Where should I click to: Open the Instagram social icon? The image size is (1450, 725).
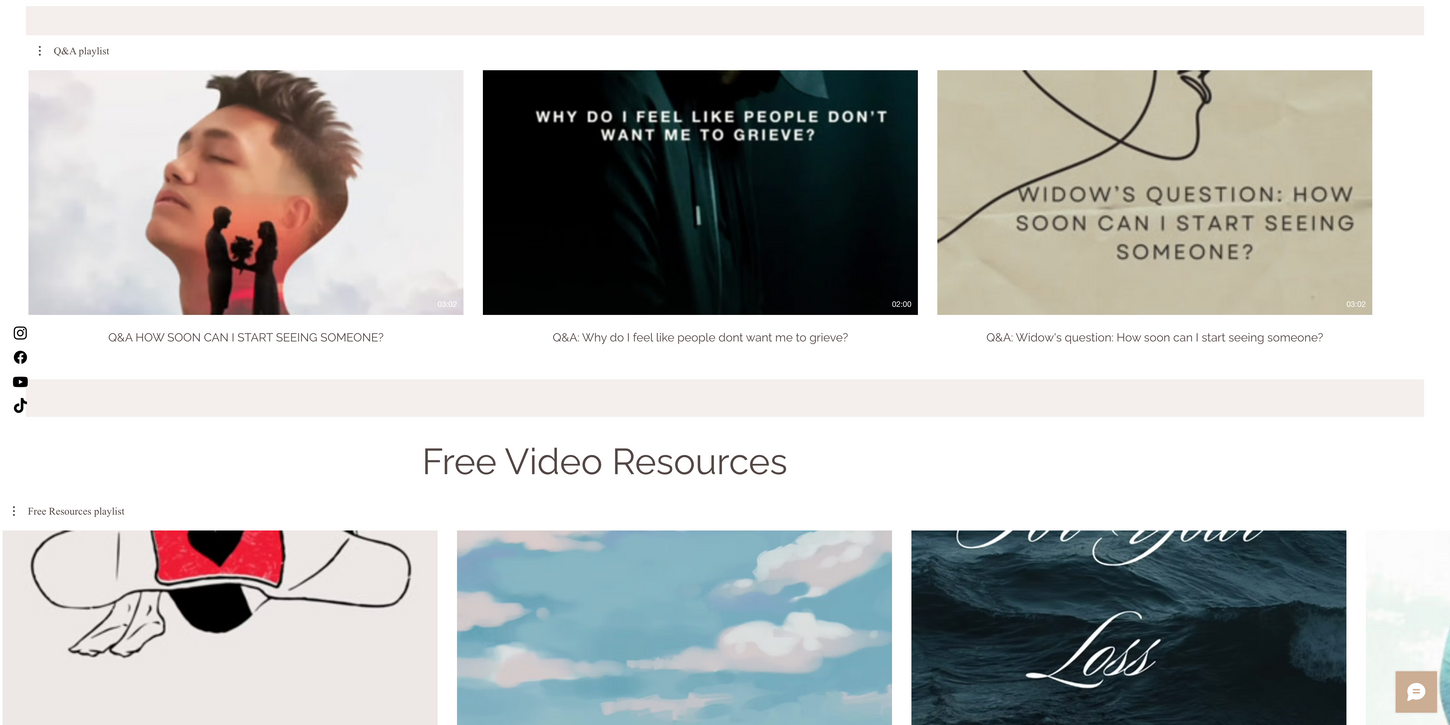coord(20,333)
